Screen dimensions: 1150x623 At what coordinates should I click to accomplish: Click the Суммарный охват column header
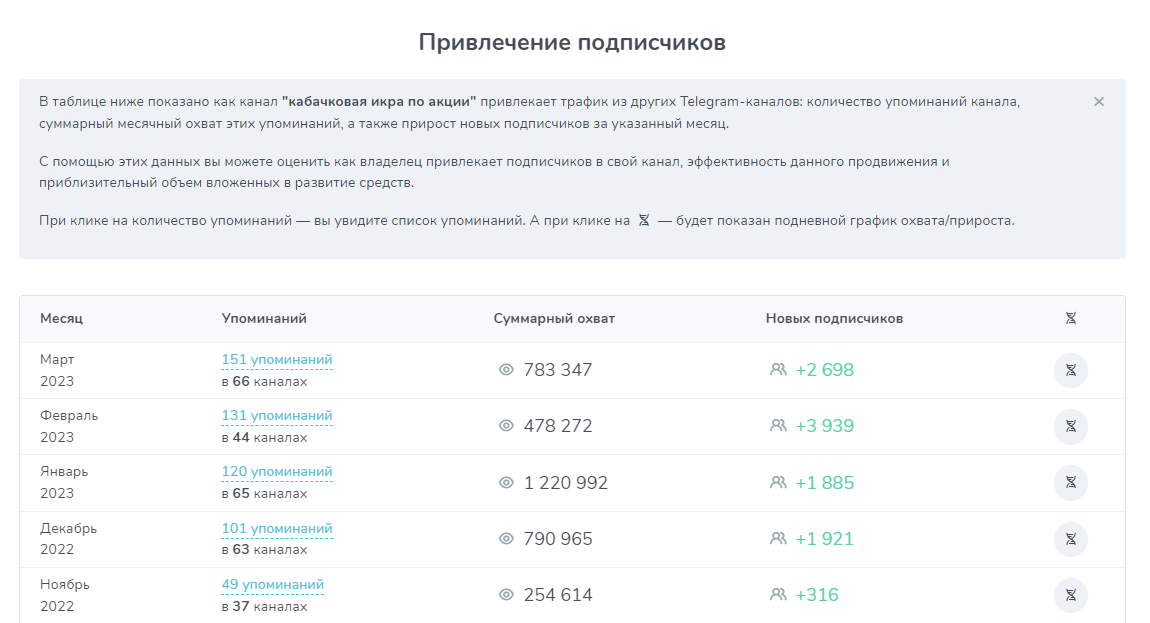(x=554, y=318)
